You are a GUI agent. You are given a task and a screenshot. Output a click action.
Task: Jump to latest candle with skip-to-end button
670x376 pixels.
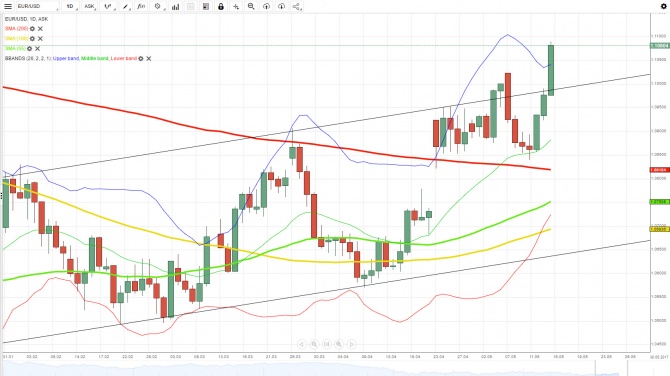[326, 344]
